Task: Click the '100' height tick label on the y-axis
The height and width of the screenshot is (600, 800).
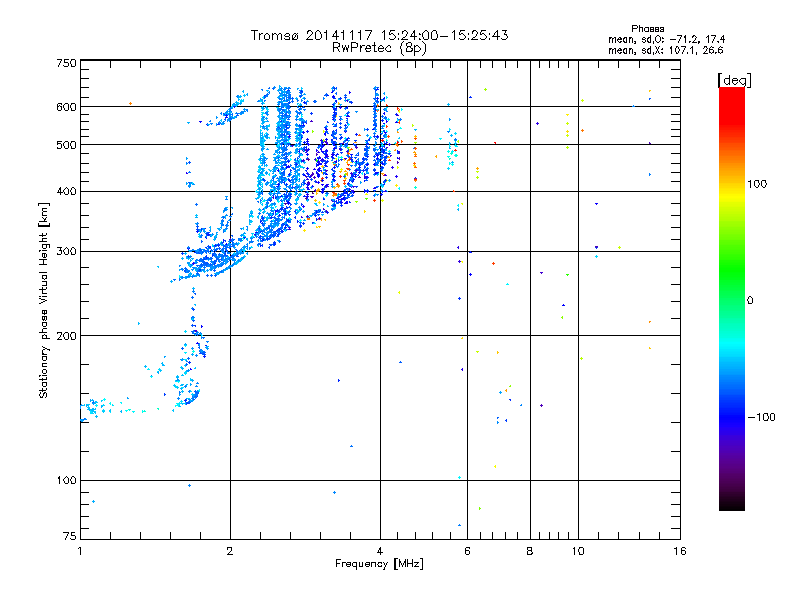Action: point(66,481)
